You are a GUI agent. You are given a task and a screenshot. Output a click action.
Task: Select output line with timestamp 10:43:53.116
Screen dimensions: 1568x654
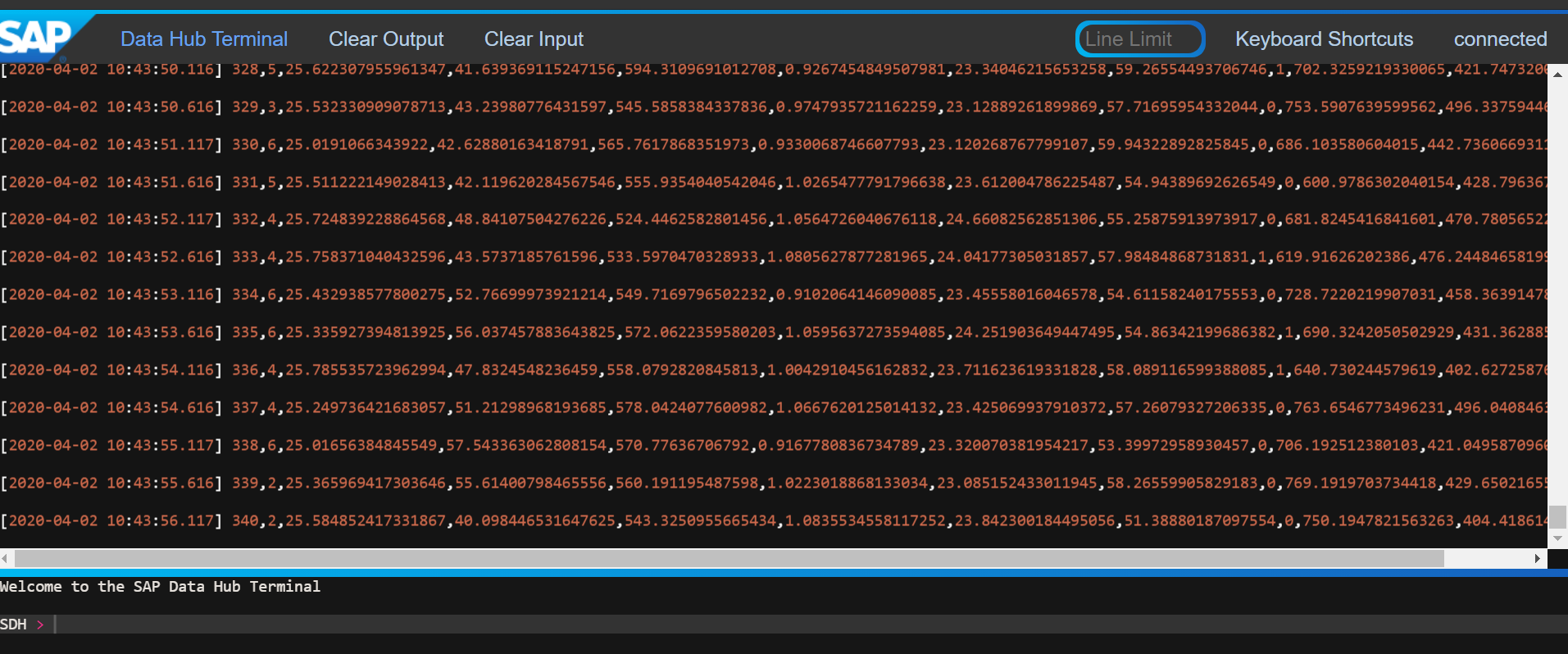tap(774, 295)
